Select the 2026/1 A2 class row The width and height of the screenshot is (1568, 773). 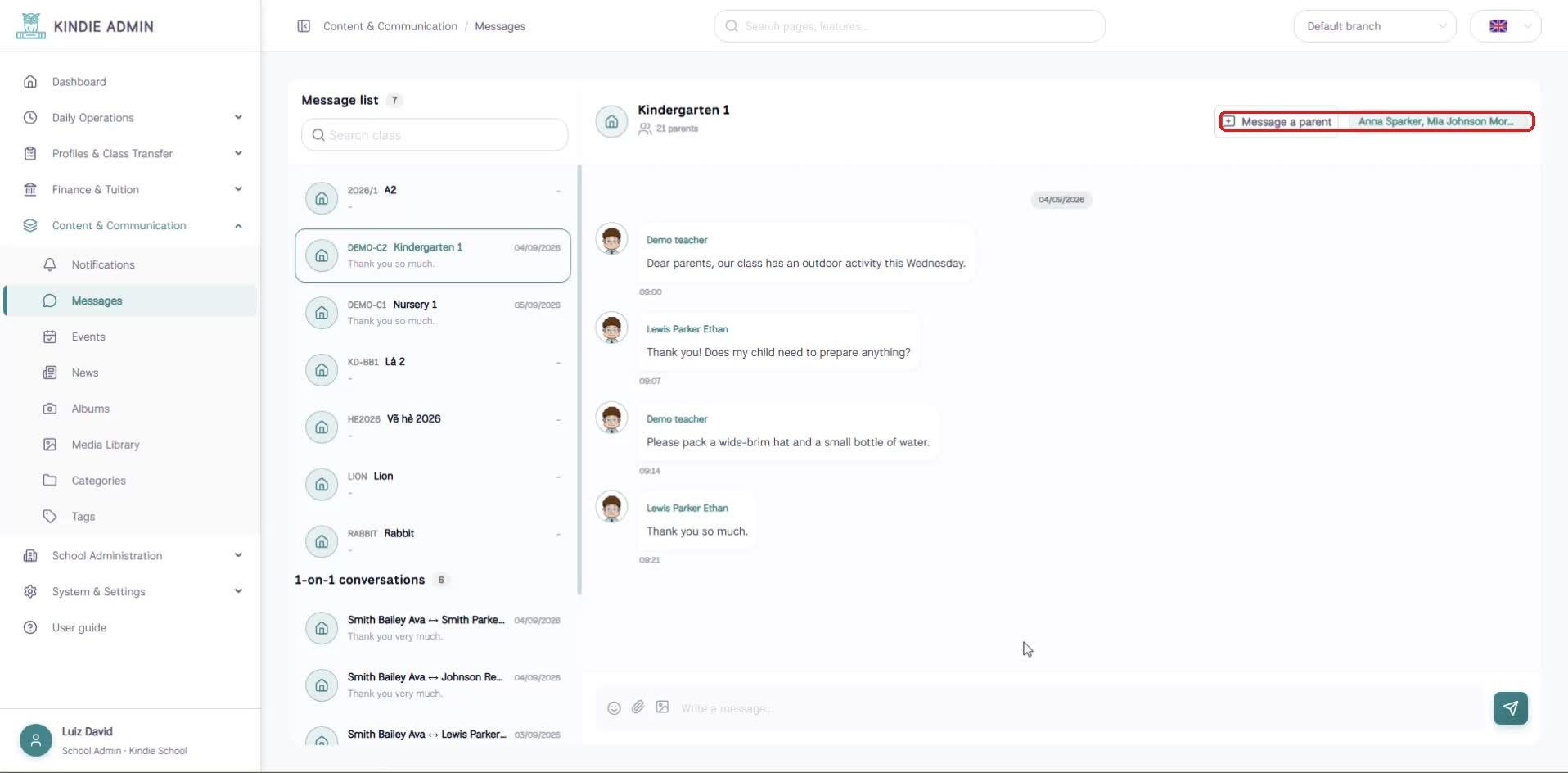coord(433,198)
